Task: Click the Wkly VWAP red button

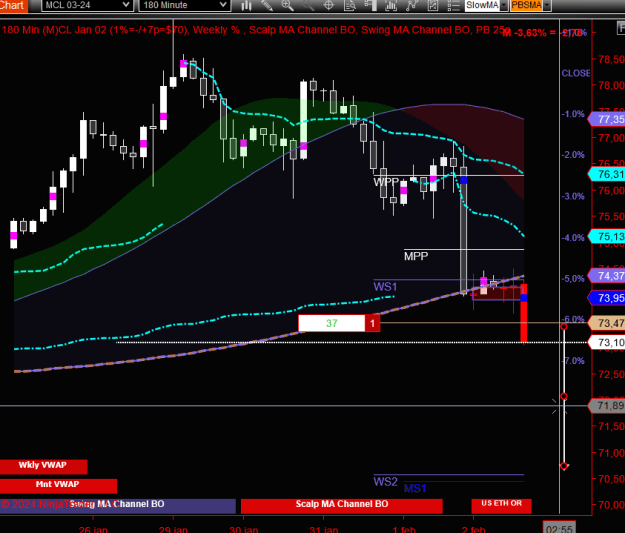Action: [43, 466]
